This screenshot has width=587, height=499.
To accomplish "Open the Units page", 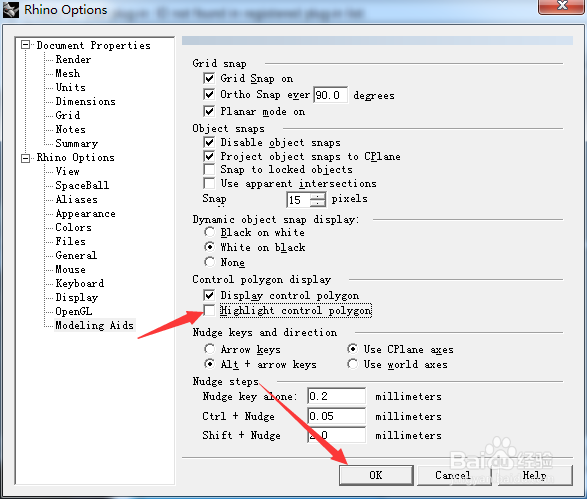I will [x=70, y=87].
